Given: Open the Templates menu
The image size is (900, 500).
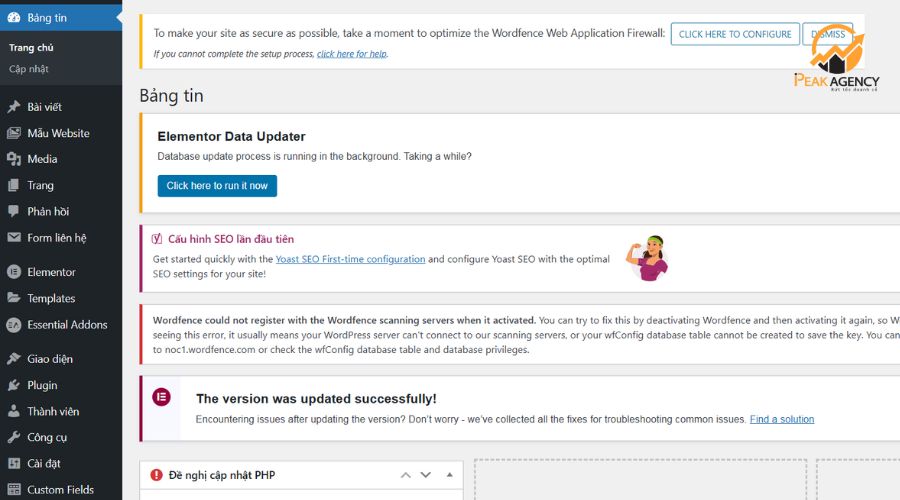Looking at the screenshot, I should point(61,299).
